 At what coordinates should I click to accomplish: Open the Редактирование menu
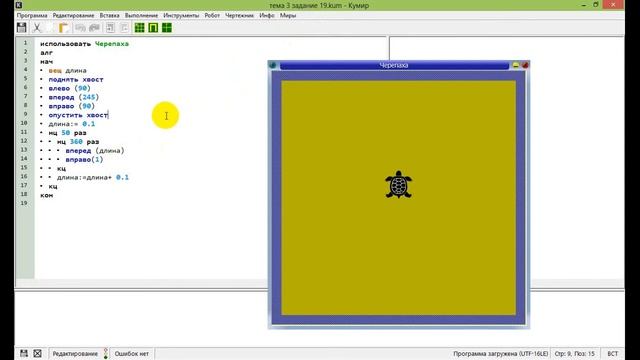(73, 15)
